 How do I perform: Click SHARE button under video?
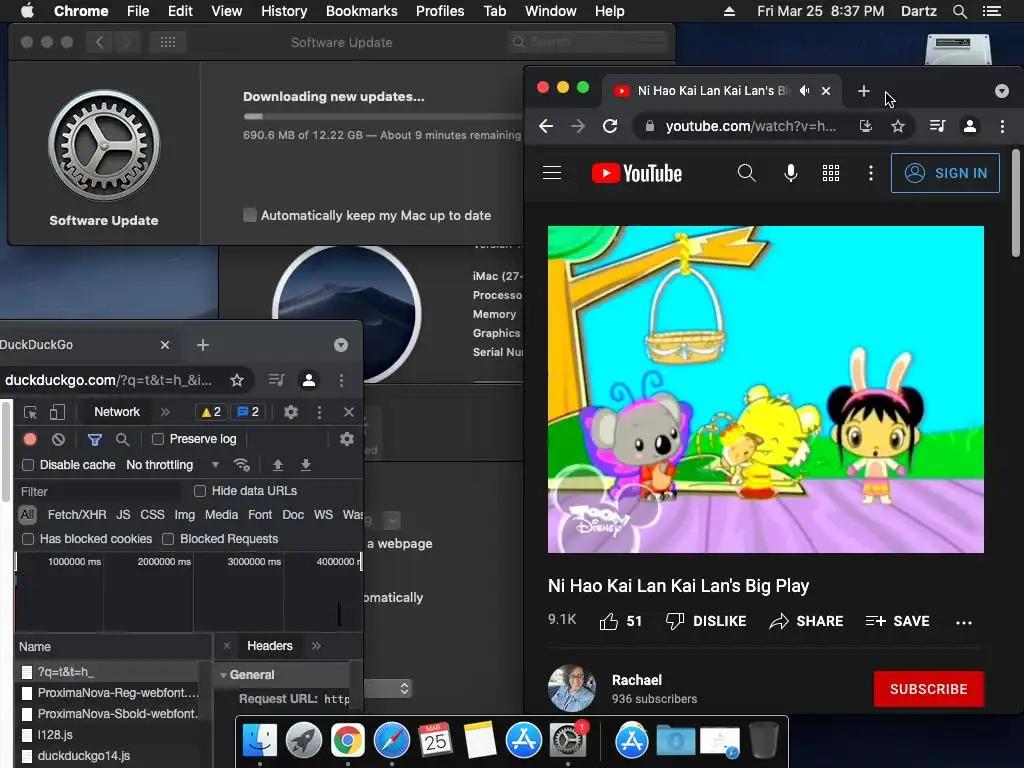(x=807, y=621)
